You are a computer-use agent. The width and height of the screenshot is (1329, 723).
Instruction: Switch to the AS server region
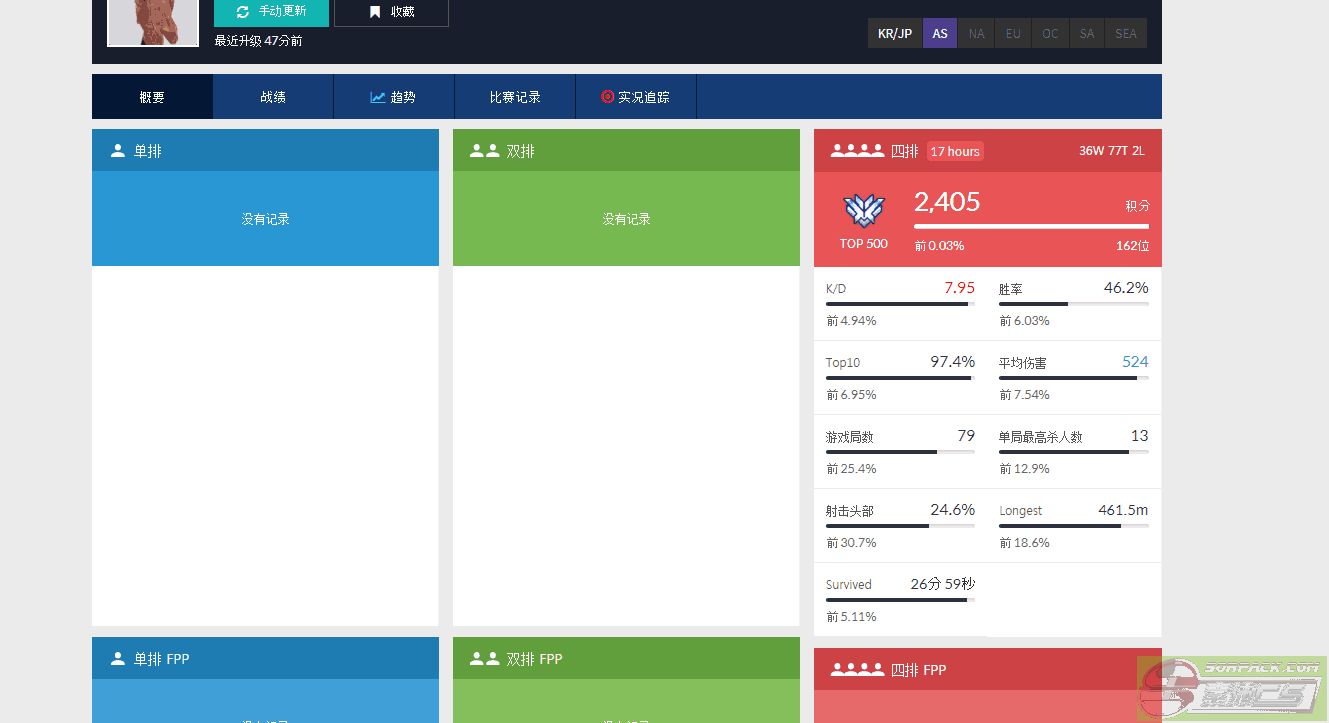pos(940,33)
